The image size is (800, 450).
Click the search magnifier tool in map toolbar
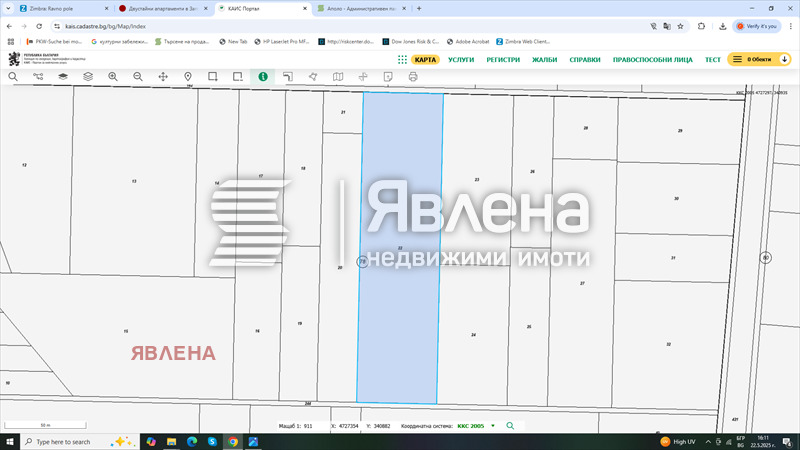coord(14,76)
